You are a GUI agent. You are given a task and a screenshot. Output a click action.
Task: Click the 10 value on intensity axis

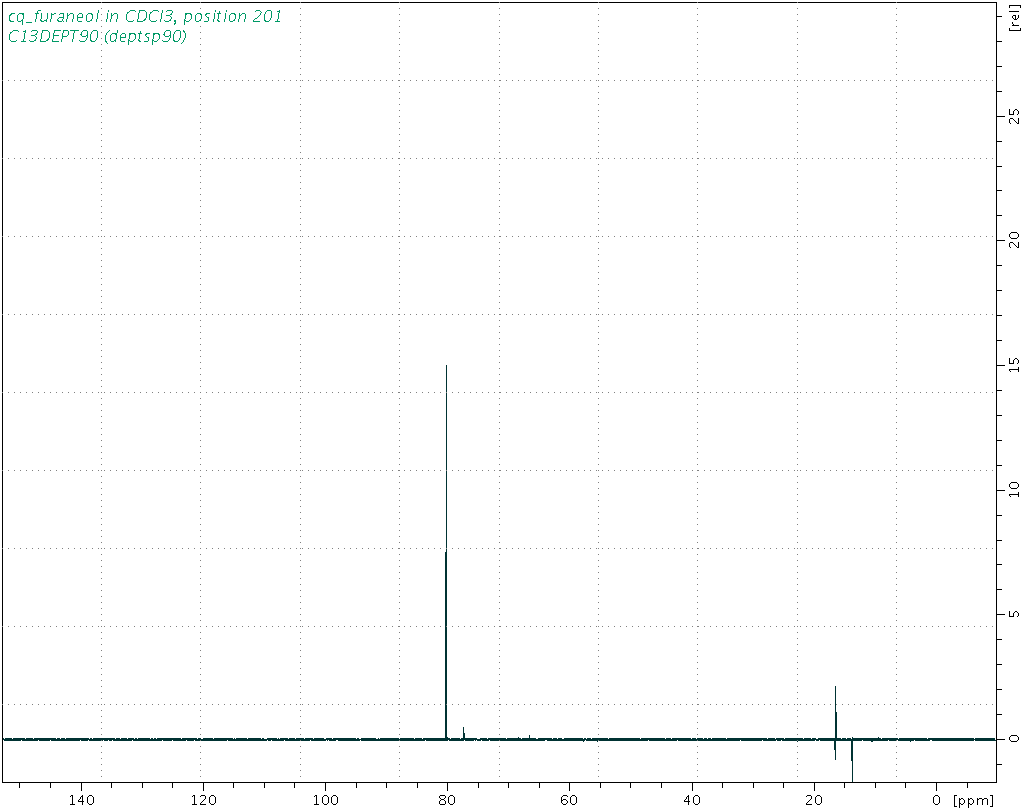click(x=1015, y=489)
